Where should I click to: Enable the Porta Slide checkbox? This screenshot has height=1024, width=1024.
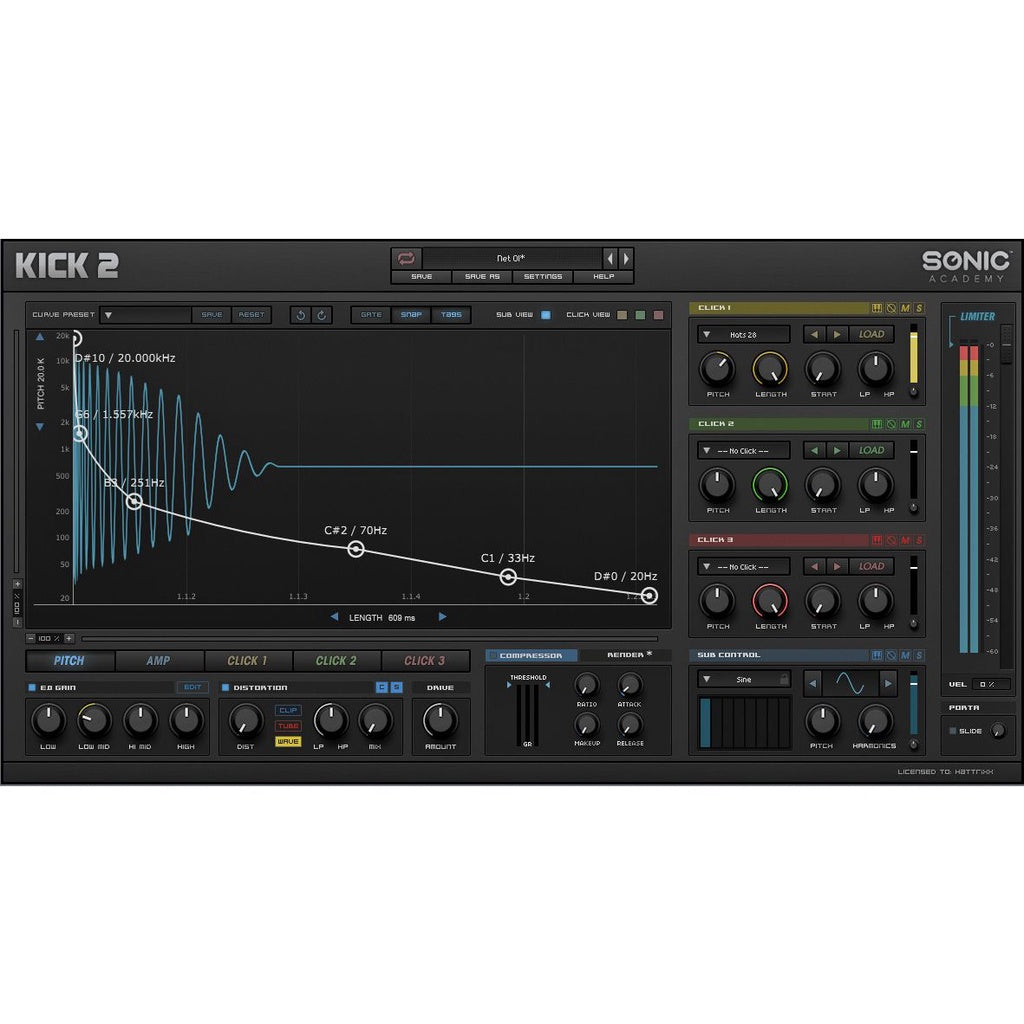coord(952,731)
